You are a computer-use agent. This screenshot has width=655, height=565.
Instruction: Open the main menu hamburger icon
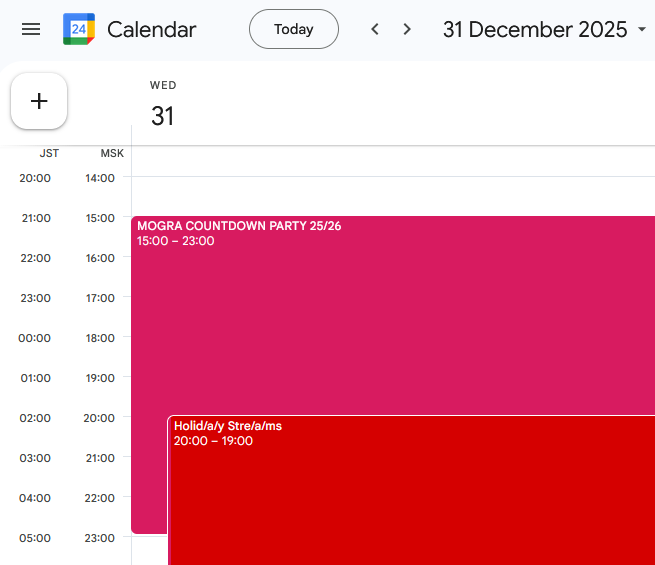pos(31,29)
